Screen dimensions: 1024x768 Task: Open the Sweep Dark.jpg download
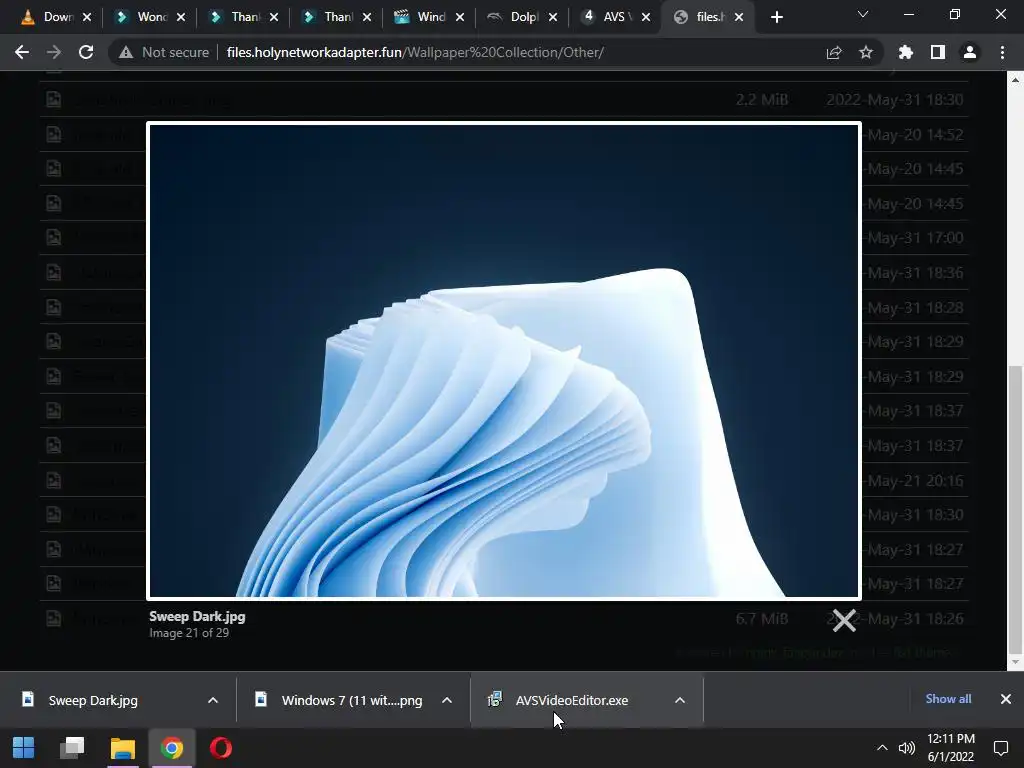click(x=93, y=700)
